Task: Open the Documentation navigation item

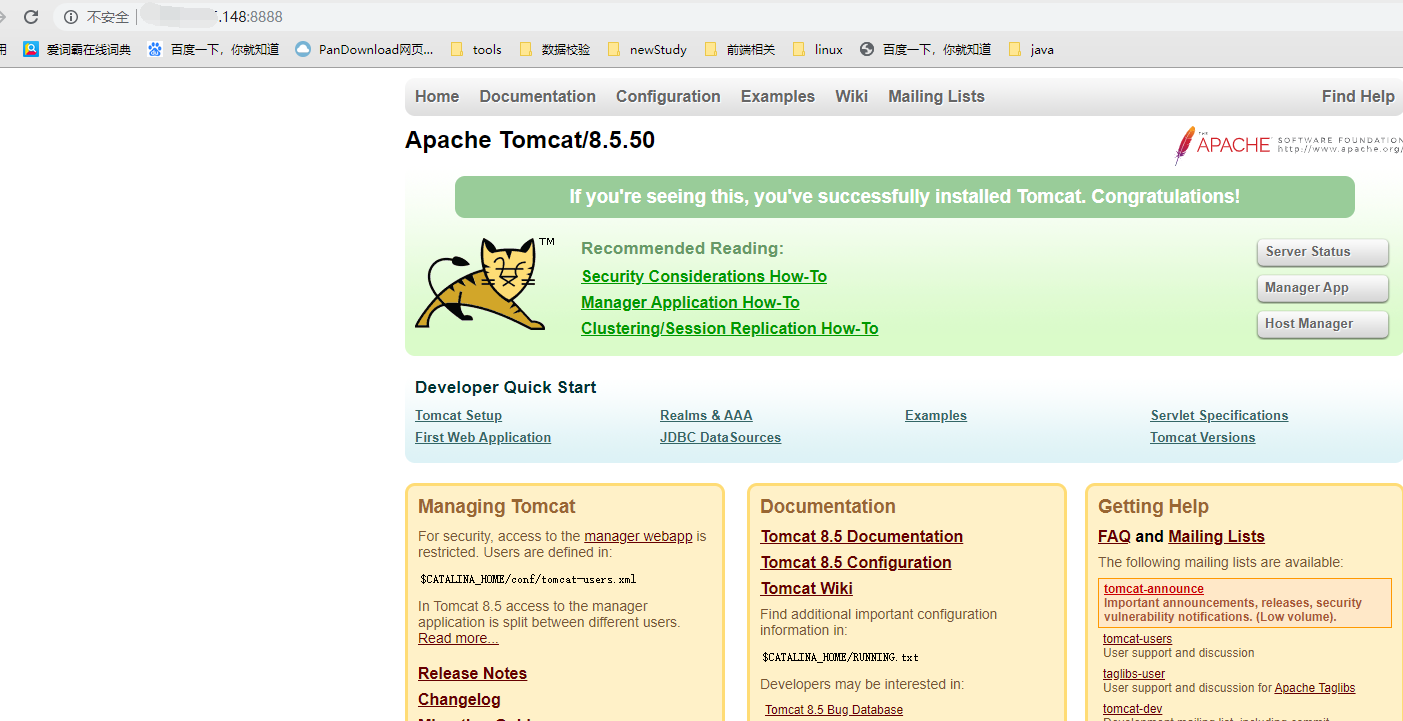Action: pos(537,97)
